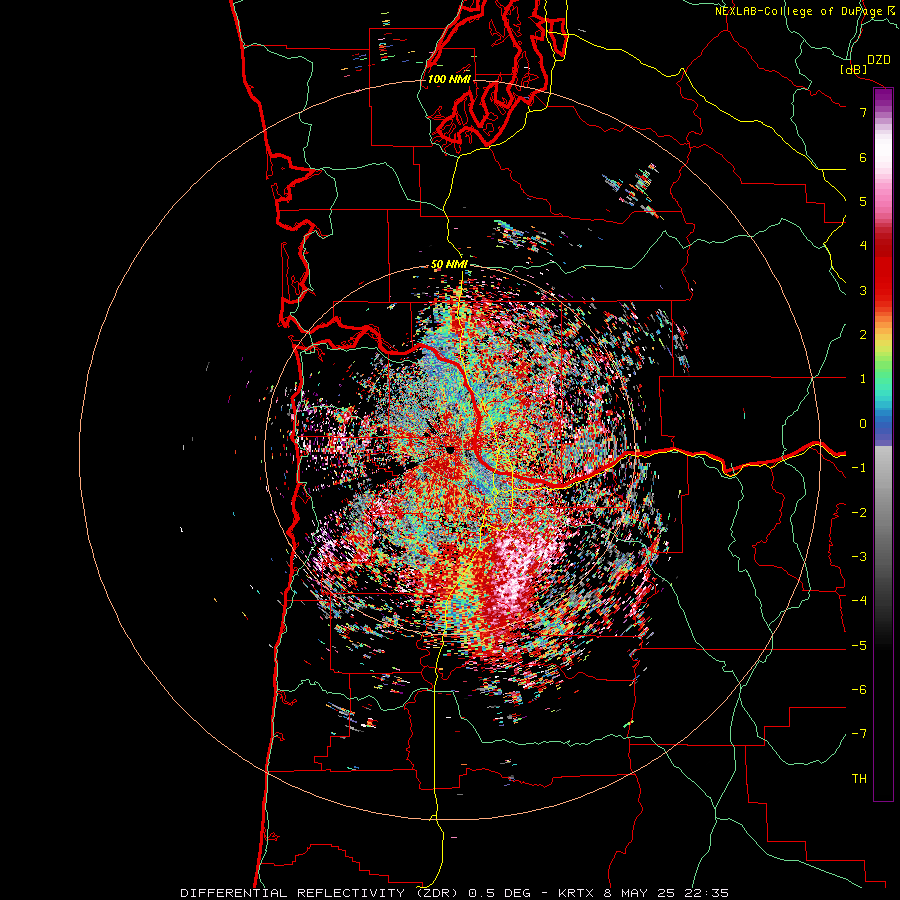
Task: Click the '100 NMI' range ring label
Action: click(x=449, y=79)
